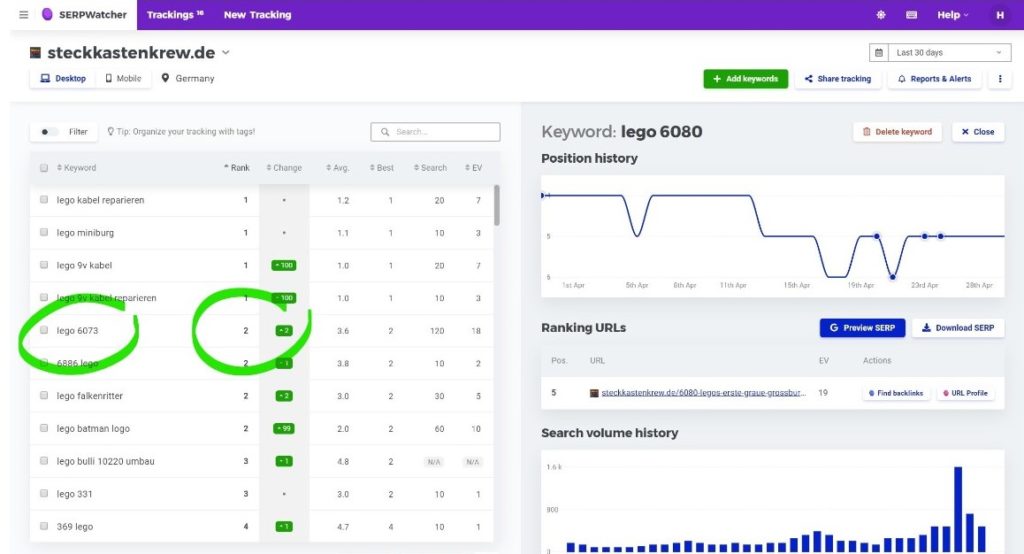Image resolution: width=1024 pixels, height=554 pixels.
Task: Click the SERPWatcher logo
Action: [x=84, y=14]
